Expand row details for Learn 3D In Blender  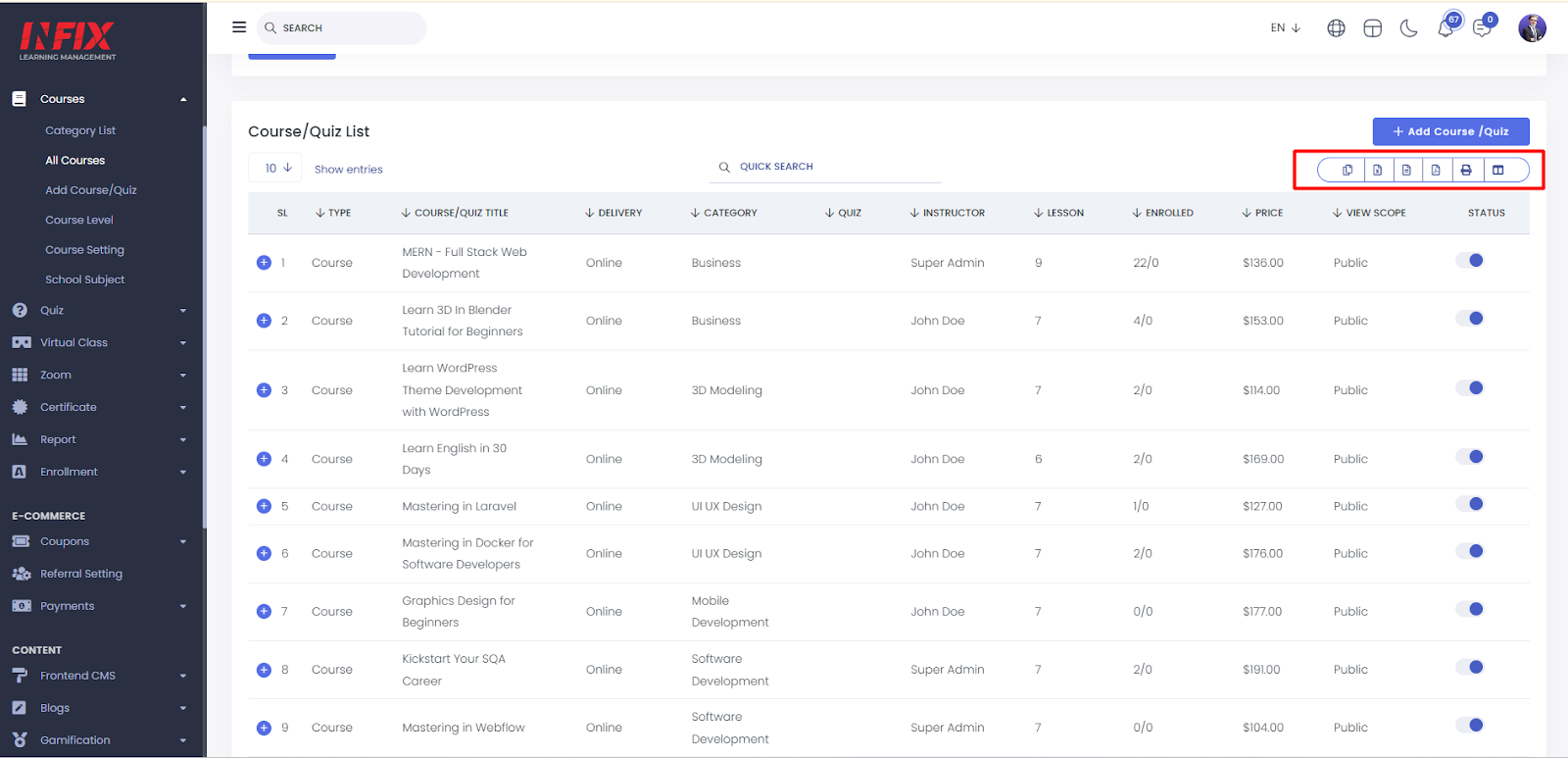(264, 321)
